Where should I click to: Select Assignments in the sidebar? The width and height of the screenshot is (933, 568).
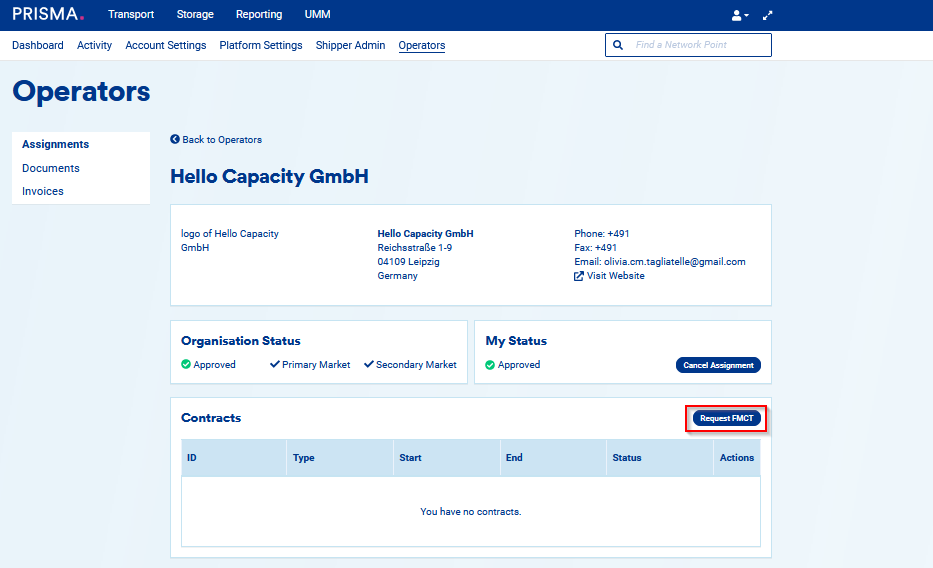pos(55,144)
